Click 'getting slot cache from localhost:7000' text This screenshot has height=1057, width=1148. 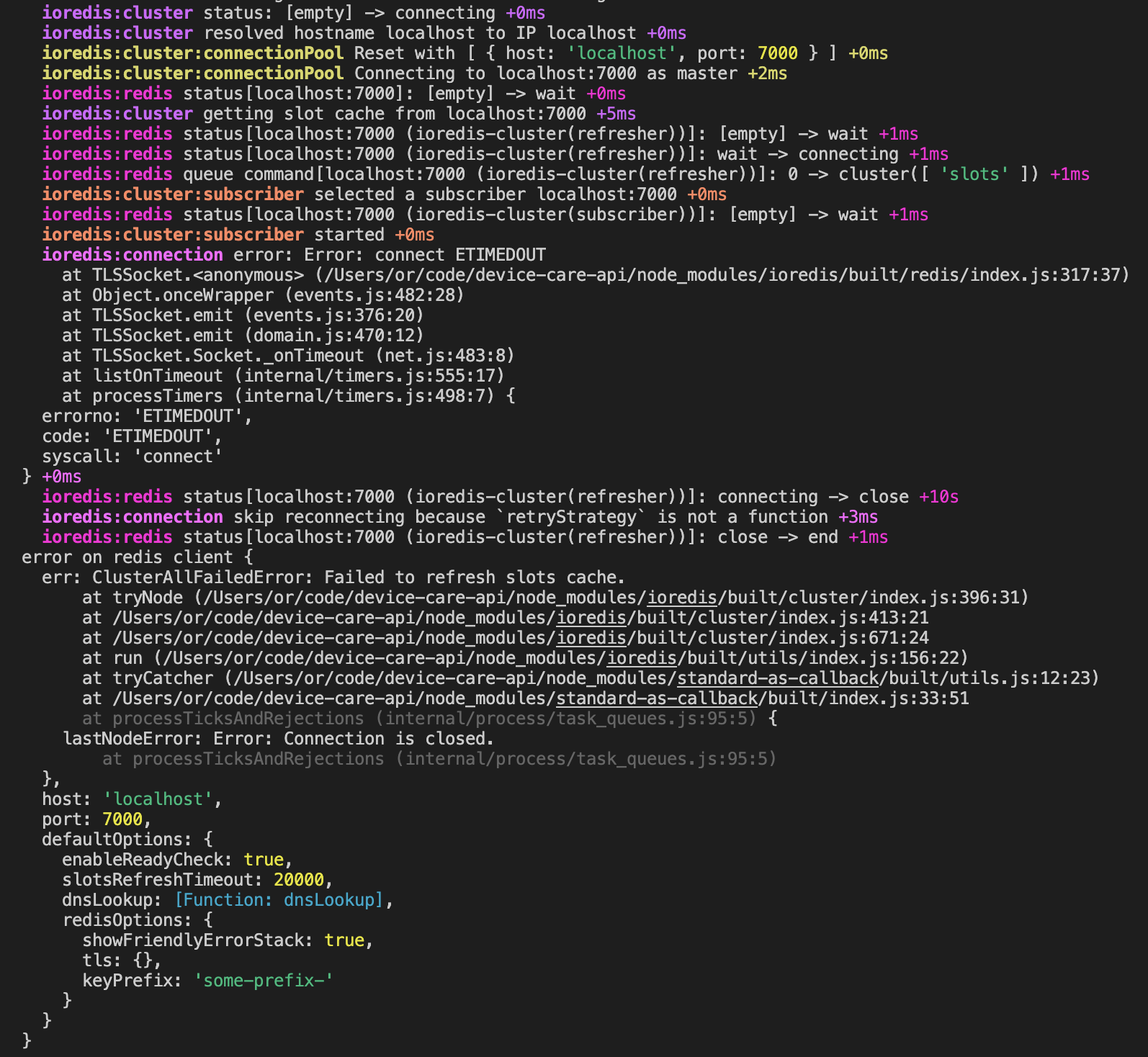point(395,114)
